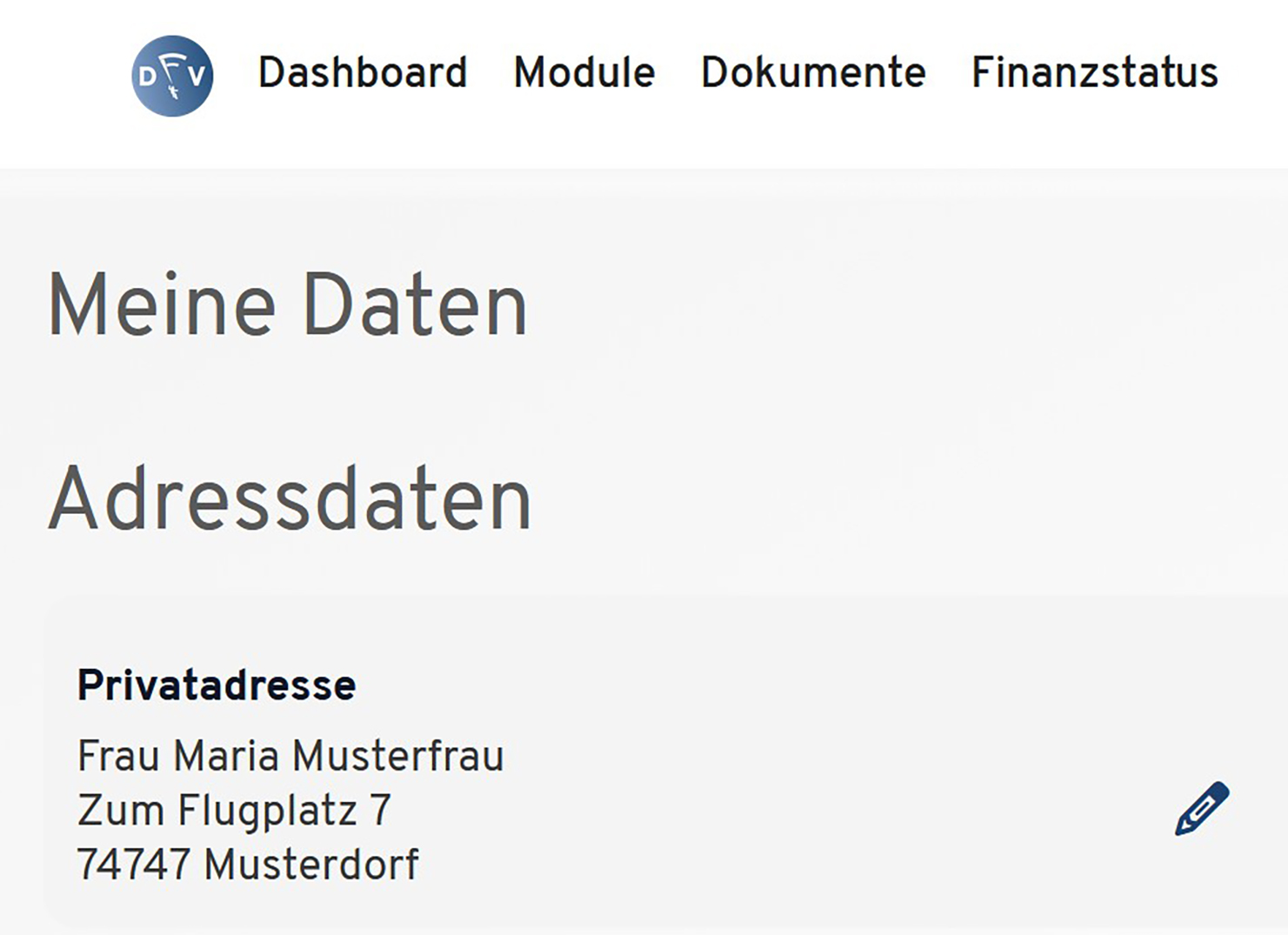Click the letter "D" inside the logo
The height and width of the screenshot is (935, 1288).
[148, 77]
